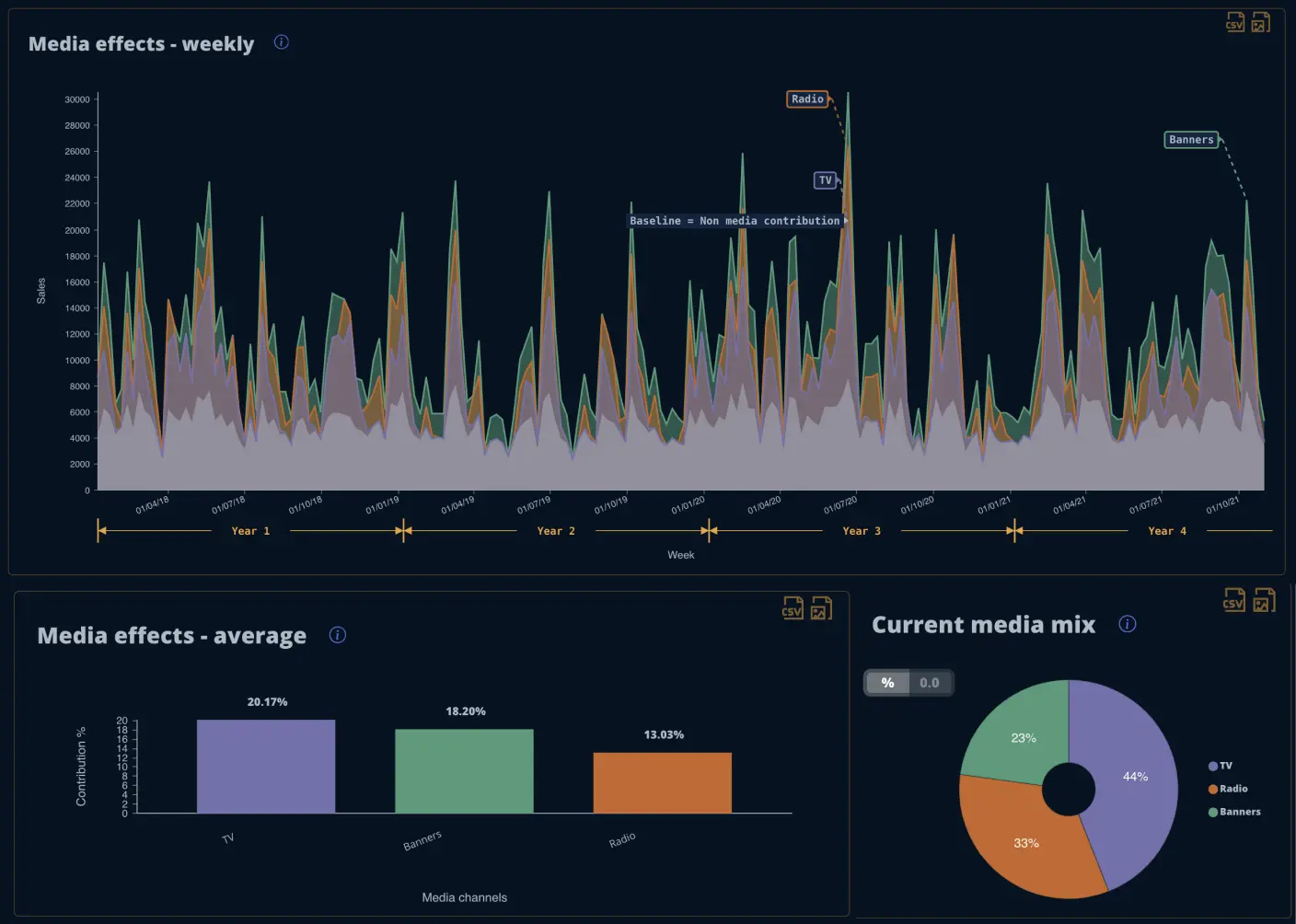The image size is (1296, 924).
Task: Select the Banners bar showing 18.20%
Action: (464, 771)
